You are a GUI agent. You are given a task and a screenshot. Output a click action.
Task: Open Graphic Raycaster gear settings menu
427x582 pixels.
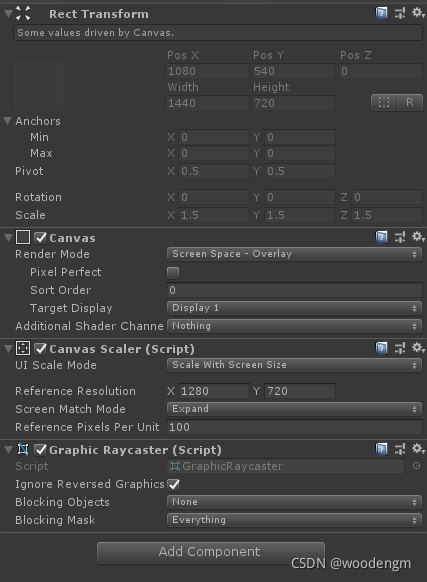click(x=418, y=449)
